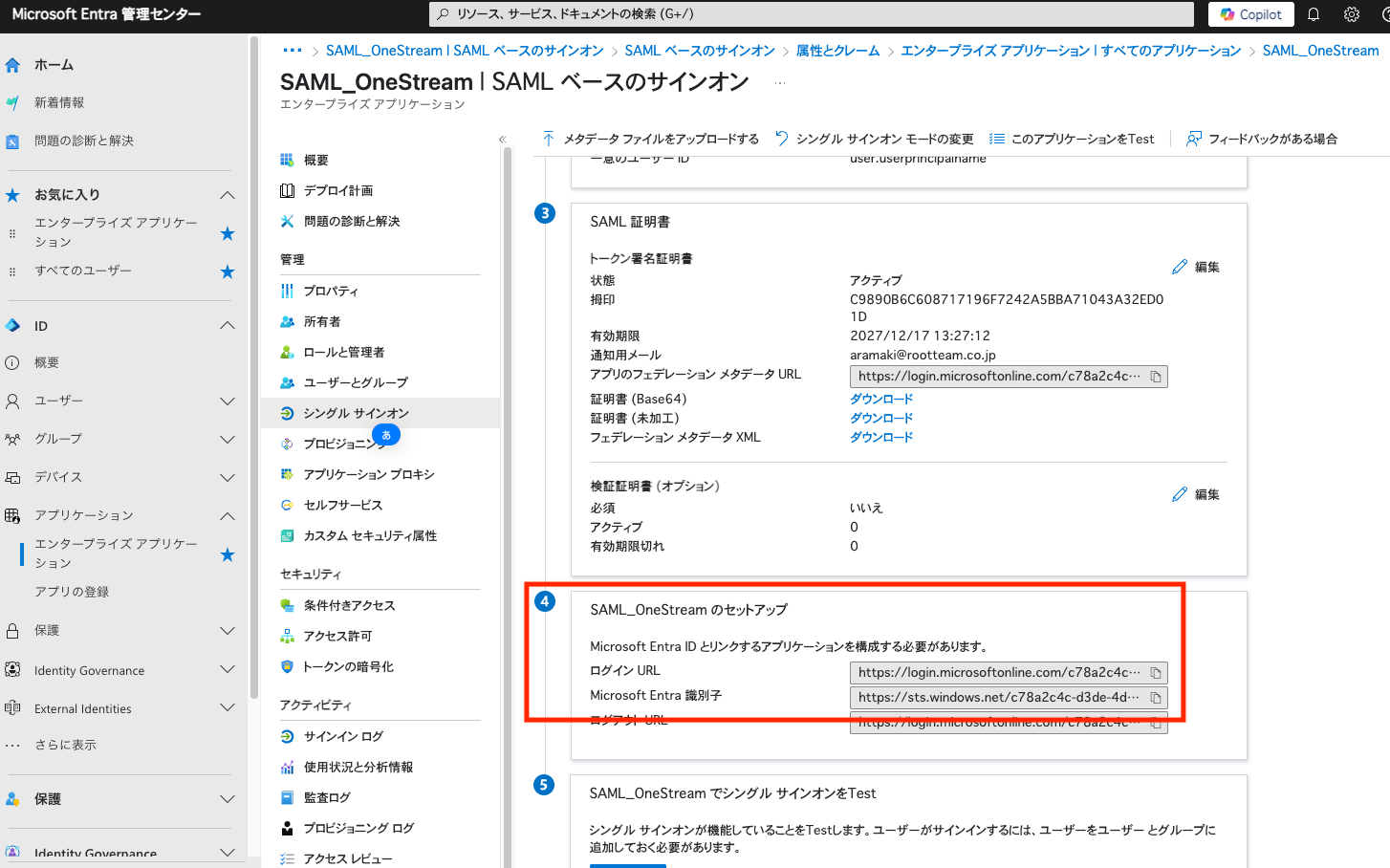Open the notifications bell icon
This screenshot has height=868, width=1390.
(1314, 14)
